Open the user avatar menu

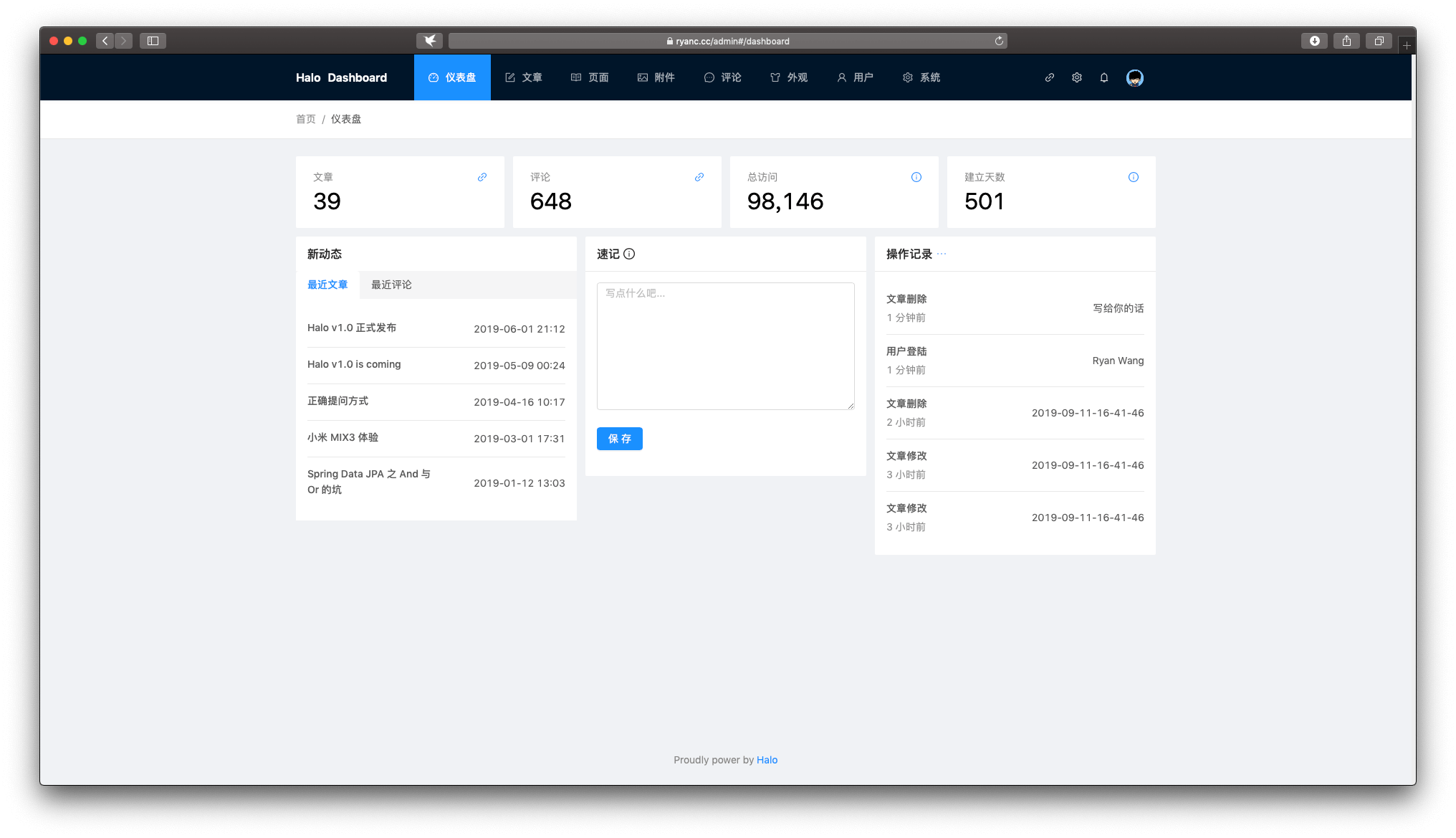pos(1134,77)
